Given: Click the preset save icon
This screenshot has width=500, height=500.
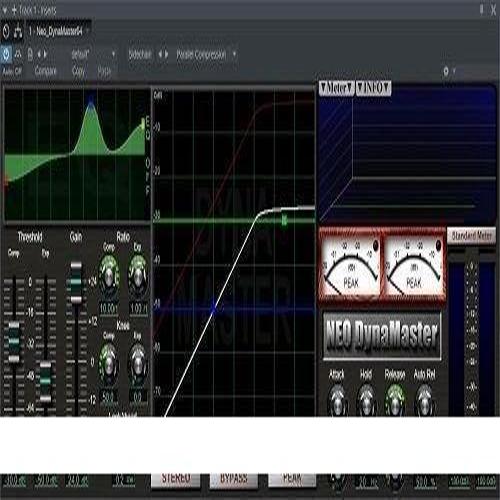Looking at the screenshot, I should click(30, 54).
